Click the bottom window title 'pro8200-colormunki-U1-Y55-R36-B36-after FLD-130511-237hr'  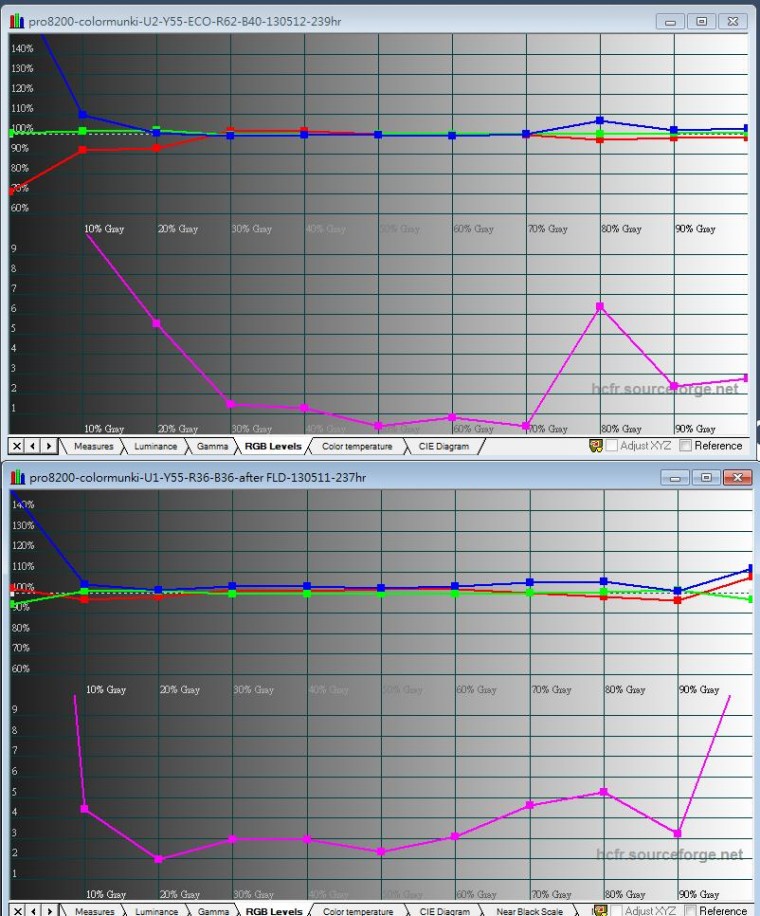[x=197, y=477]
